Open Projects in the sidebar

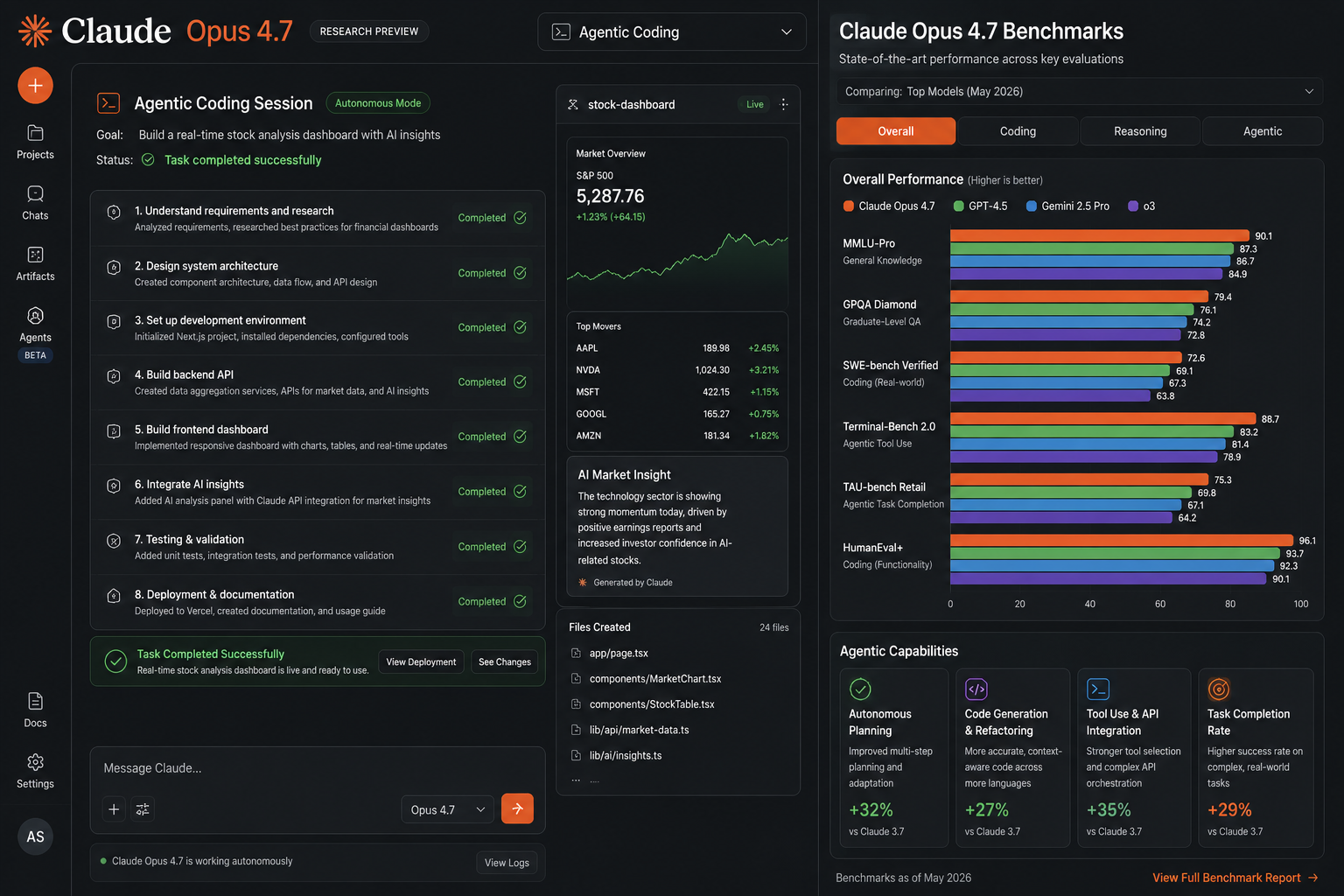click(35, 142)
